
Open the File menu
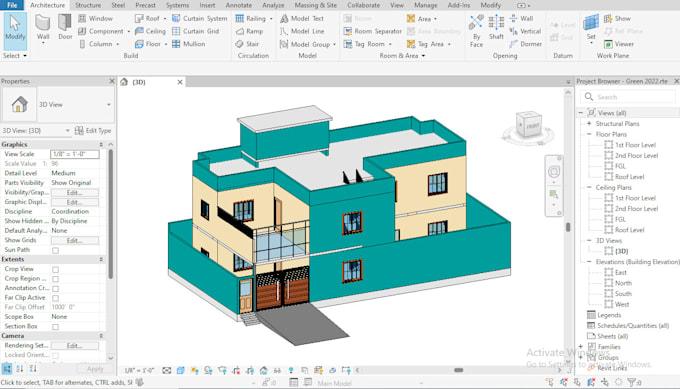tap(12, 5)
